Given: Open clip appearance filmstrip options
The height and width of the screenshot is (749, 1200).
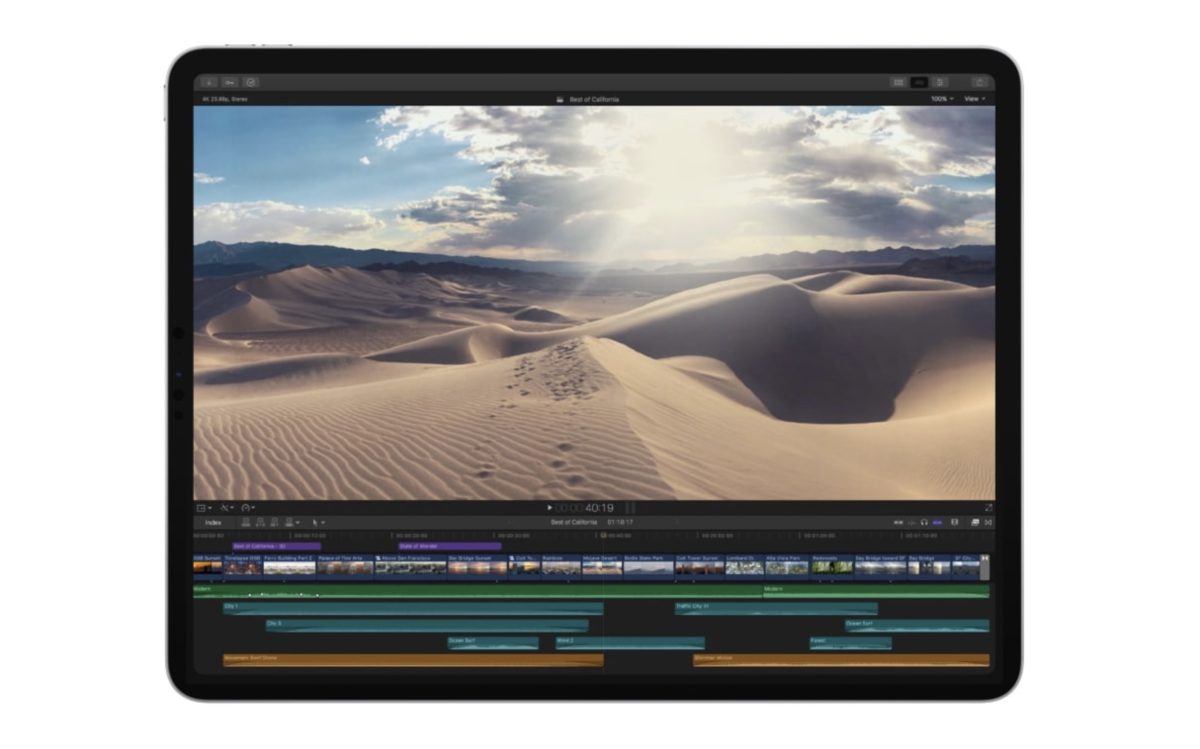Looking at the screenshot, I should pyautogui.click(x=955, y=522).
